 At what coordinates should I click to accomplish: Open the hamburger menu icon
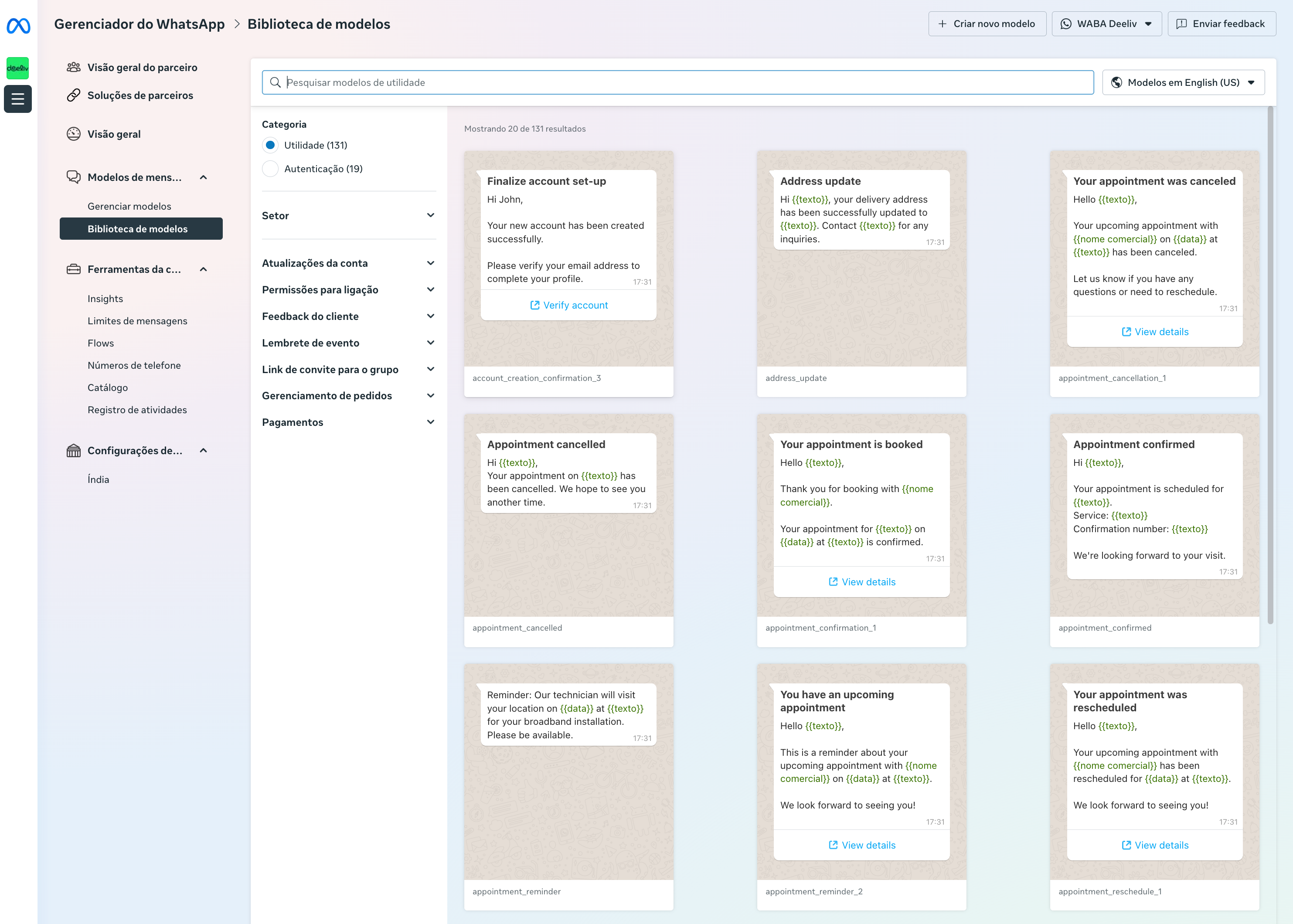point(18,99)
